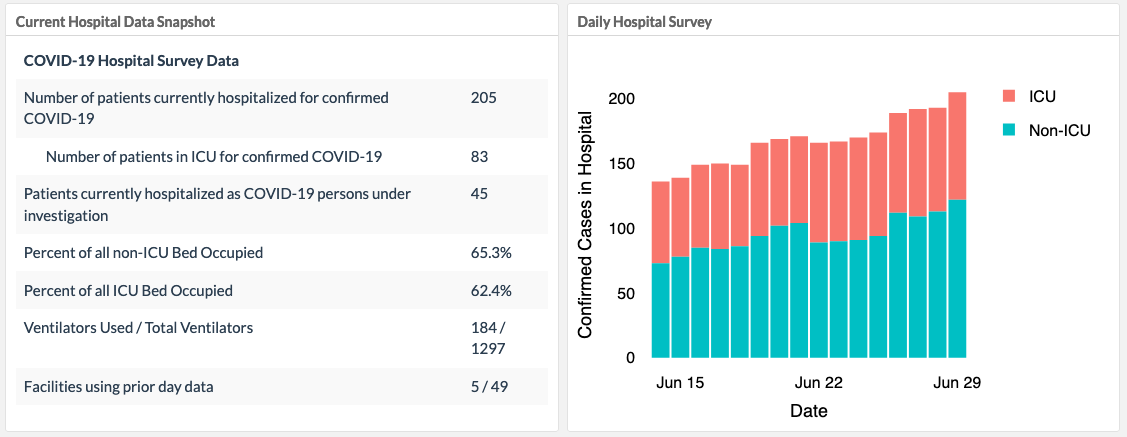Click the hospitalized confirmed COVID-19 value 205
This screenshot has height=437, width=1127.
(x=483, y=98)
